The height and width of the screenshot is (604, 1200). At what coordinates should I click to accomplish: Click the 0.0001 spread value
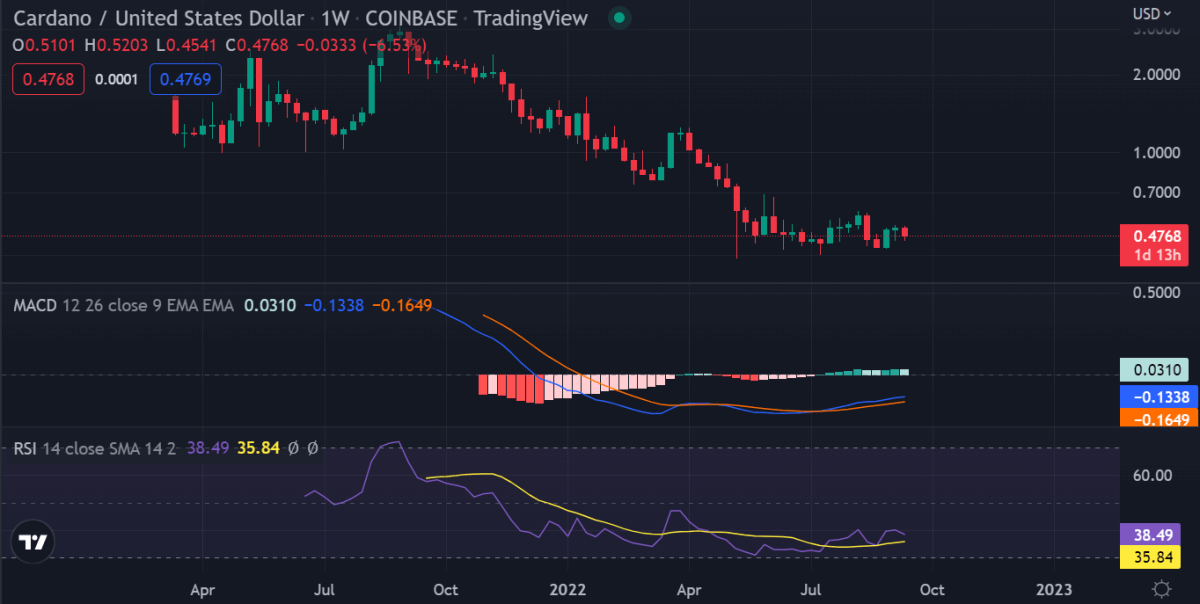point(115,80)
